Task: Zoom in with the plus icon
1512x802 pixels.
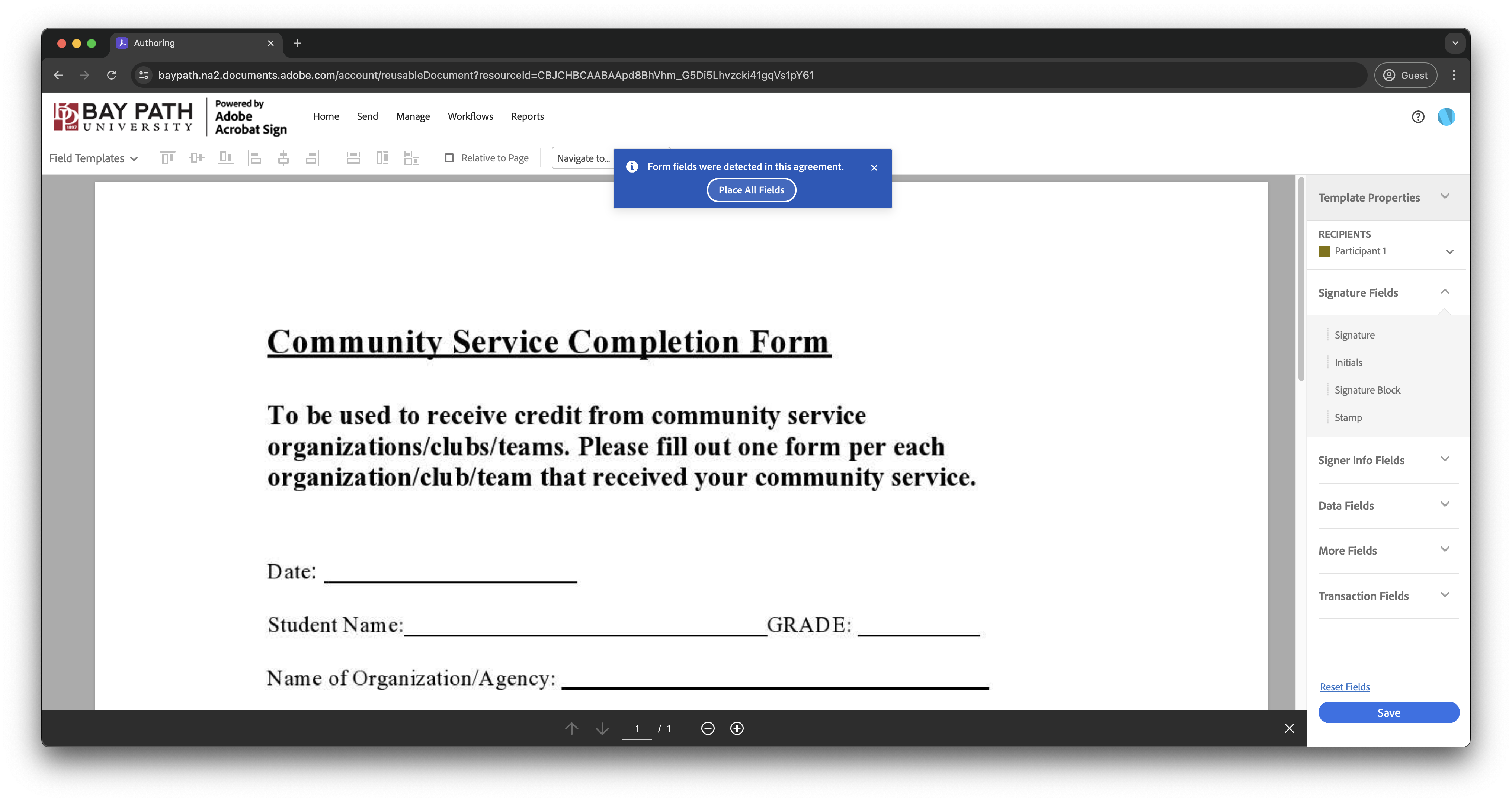Action: [737, 728]
